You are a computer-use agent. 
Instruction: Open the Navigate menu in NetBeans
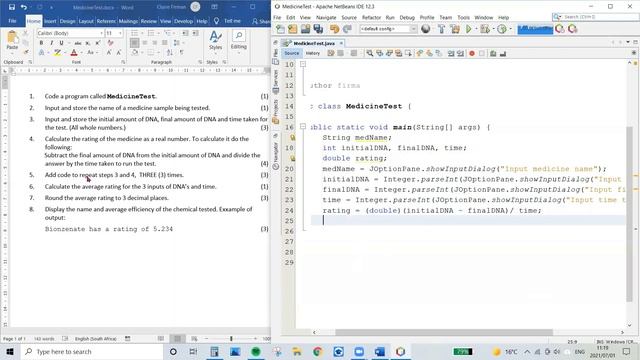326,18
